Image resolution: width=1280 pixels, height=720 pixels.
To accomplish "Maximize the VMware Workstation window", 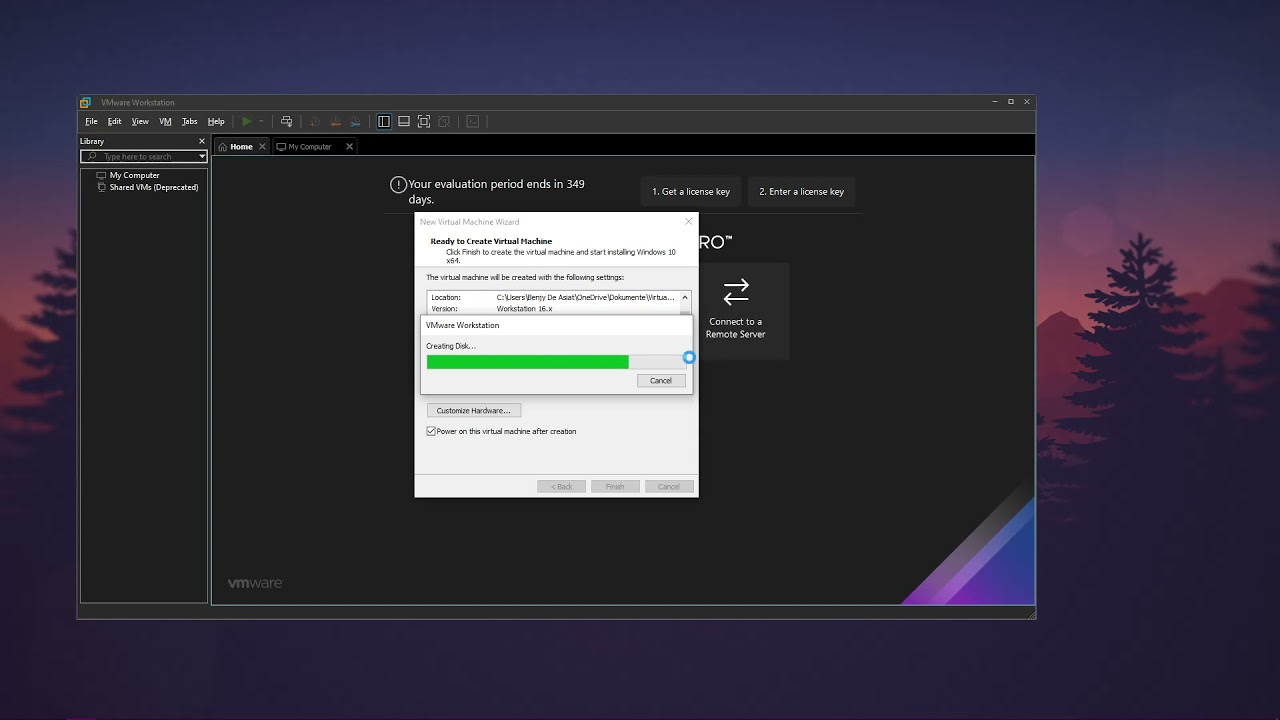I will click(x=1011, y=102).
